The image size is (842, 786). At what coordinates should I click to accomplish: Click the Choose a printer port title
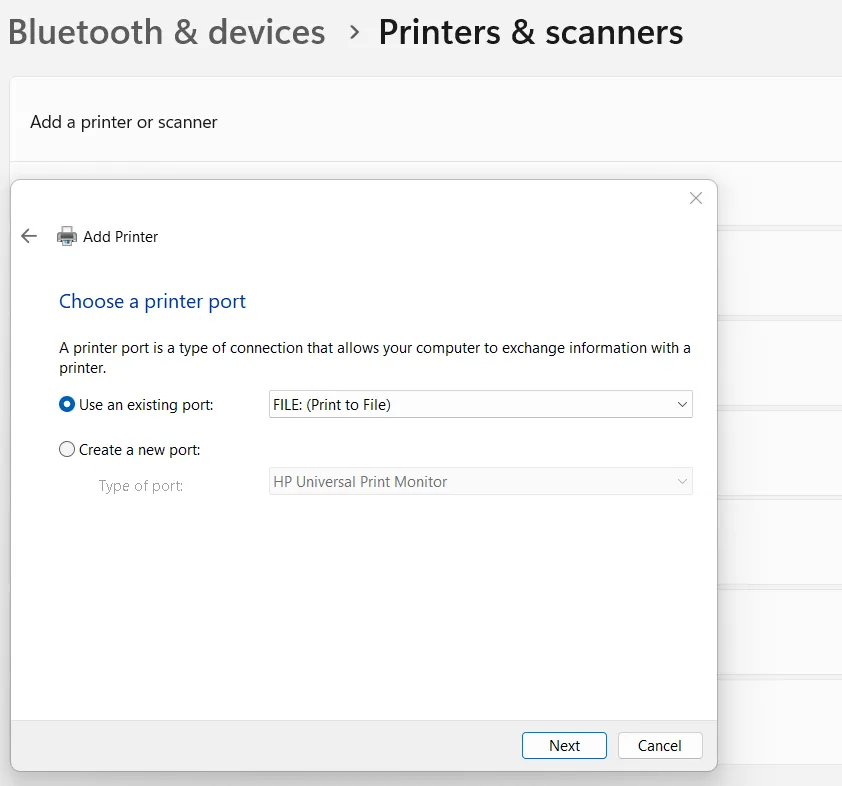pos(152,301)
